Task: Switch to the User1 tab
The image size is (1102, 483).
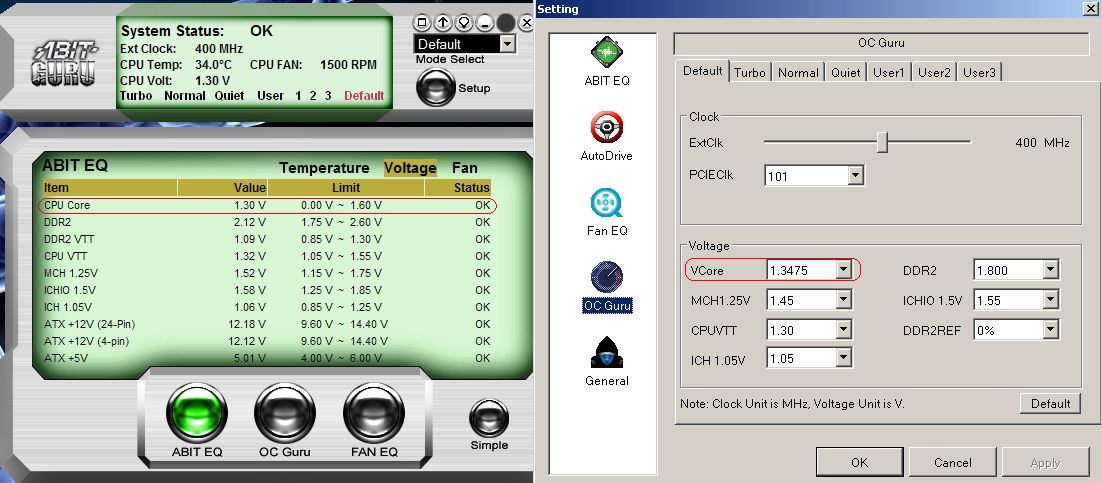Action: [x=889, y=72]
